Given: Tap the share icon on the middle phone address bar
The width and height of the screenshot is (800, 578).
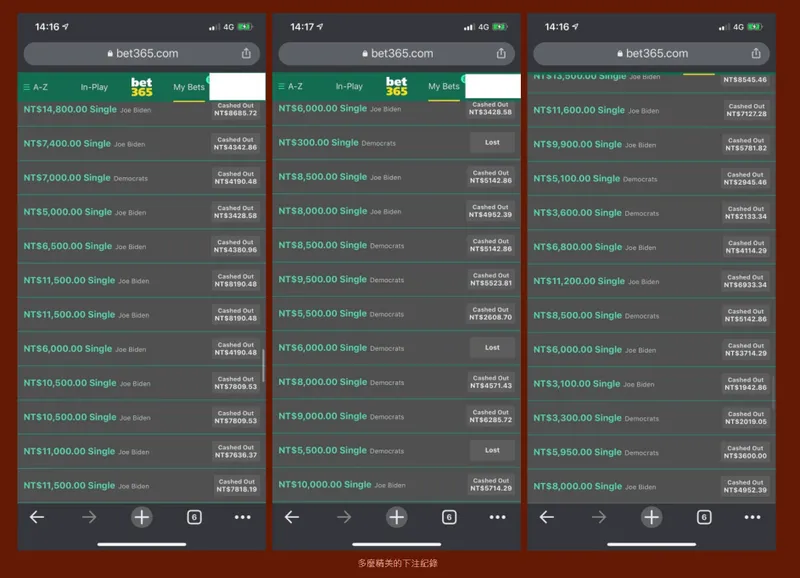Looking at the screenshot, I should coord(501,53).
